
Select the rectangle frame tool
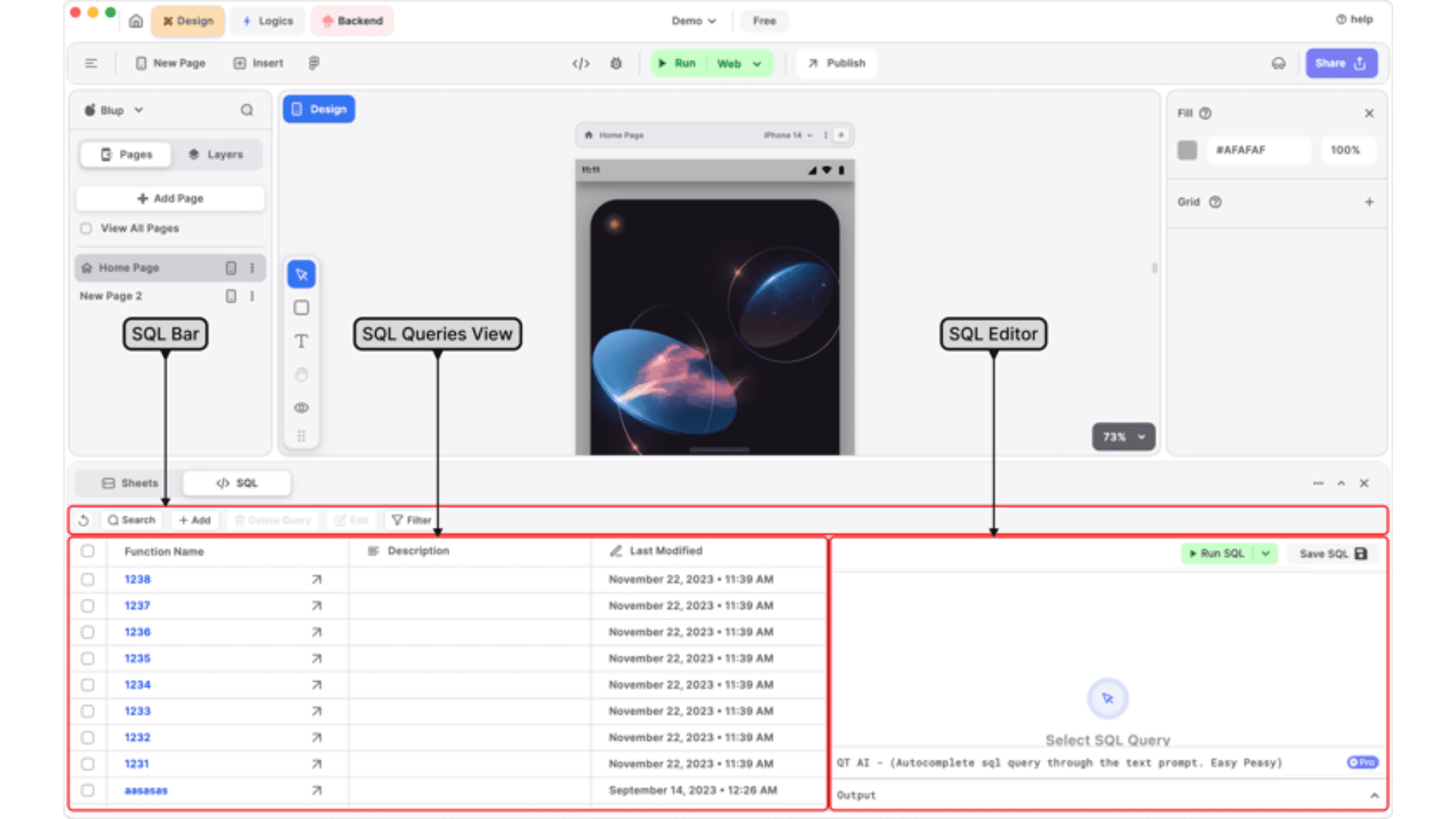(302, 308)
